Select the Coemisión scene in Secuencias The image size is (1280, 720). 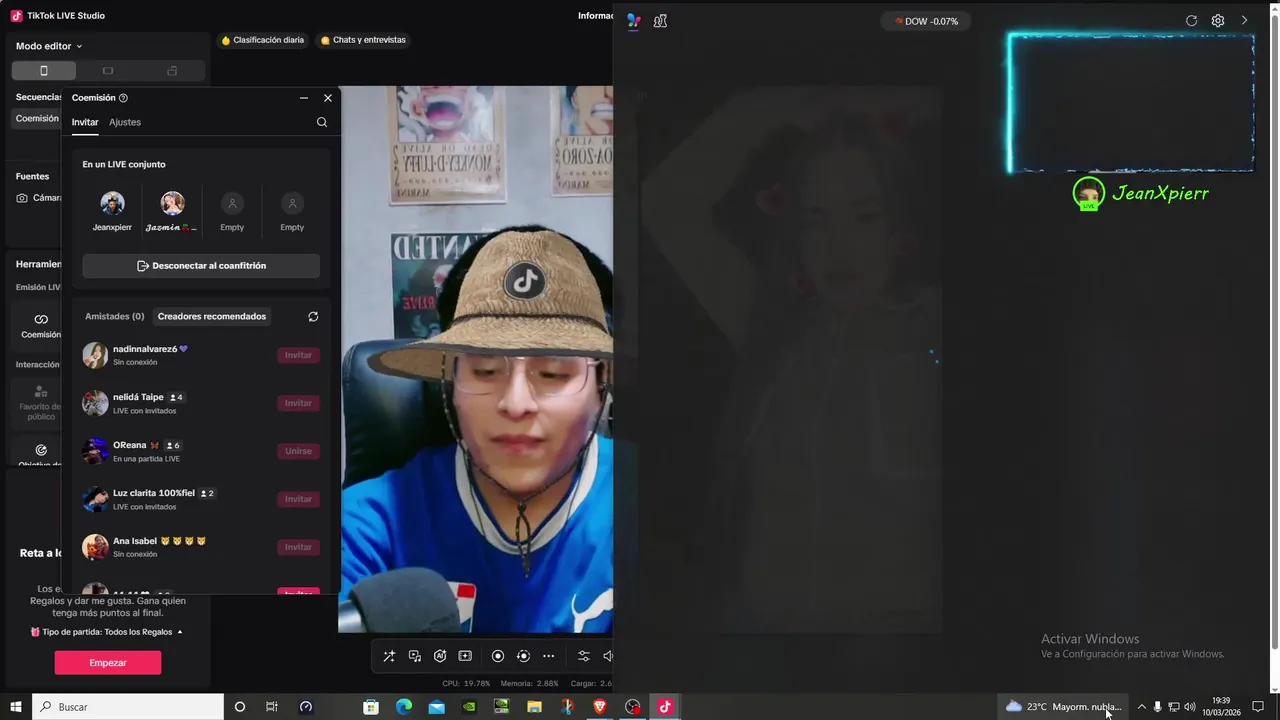click(37, 118)
